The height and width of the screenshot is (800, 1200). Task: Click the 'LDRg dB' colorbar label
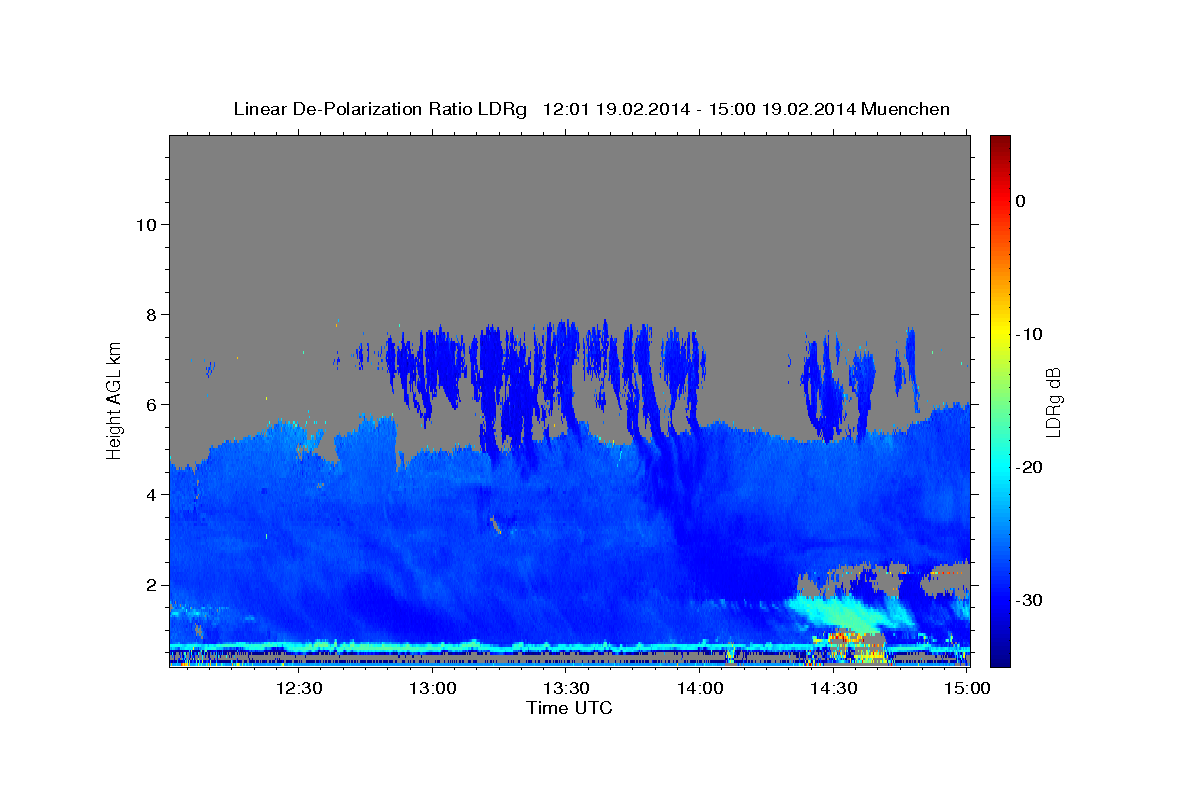coord(1052,402)
